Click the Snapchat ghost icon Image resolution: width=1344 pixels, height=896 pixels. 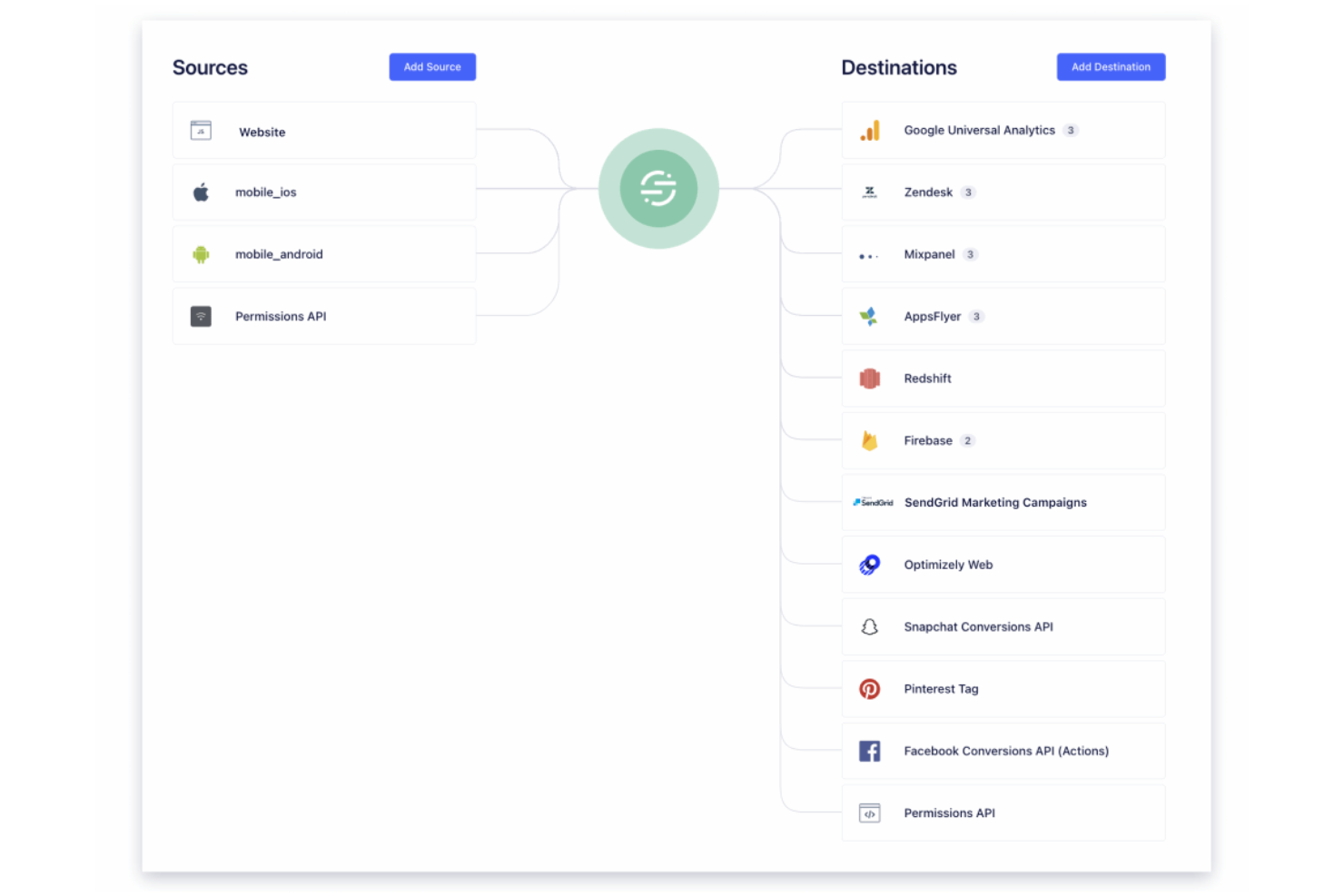tap(870, 626)
